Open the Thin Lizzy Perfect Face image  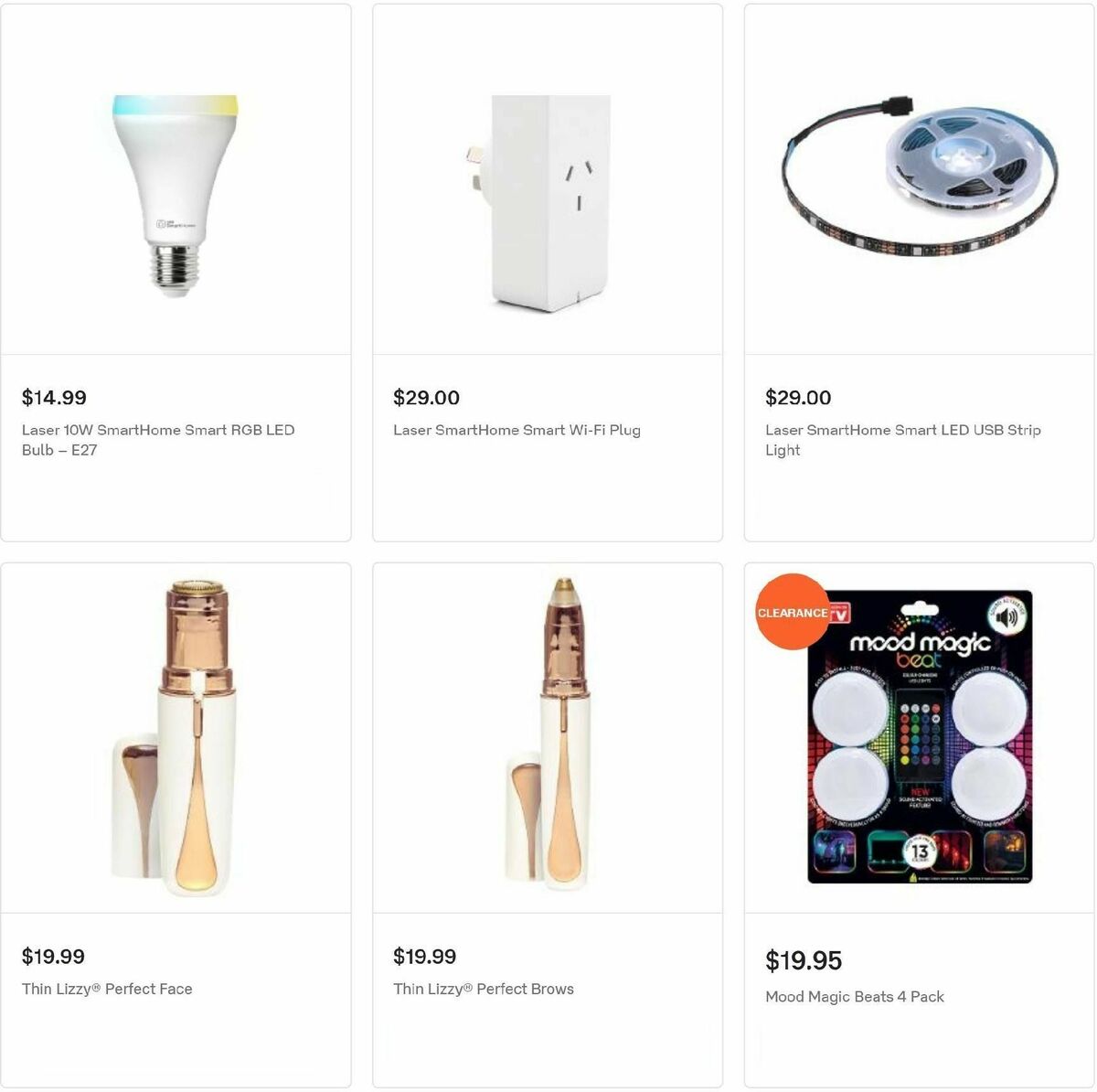coord(176,738)
